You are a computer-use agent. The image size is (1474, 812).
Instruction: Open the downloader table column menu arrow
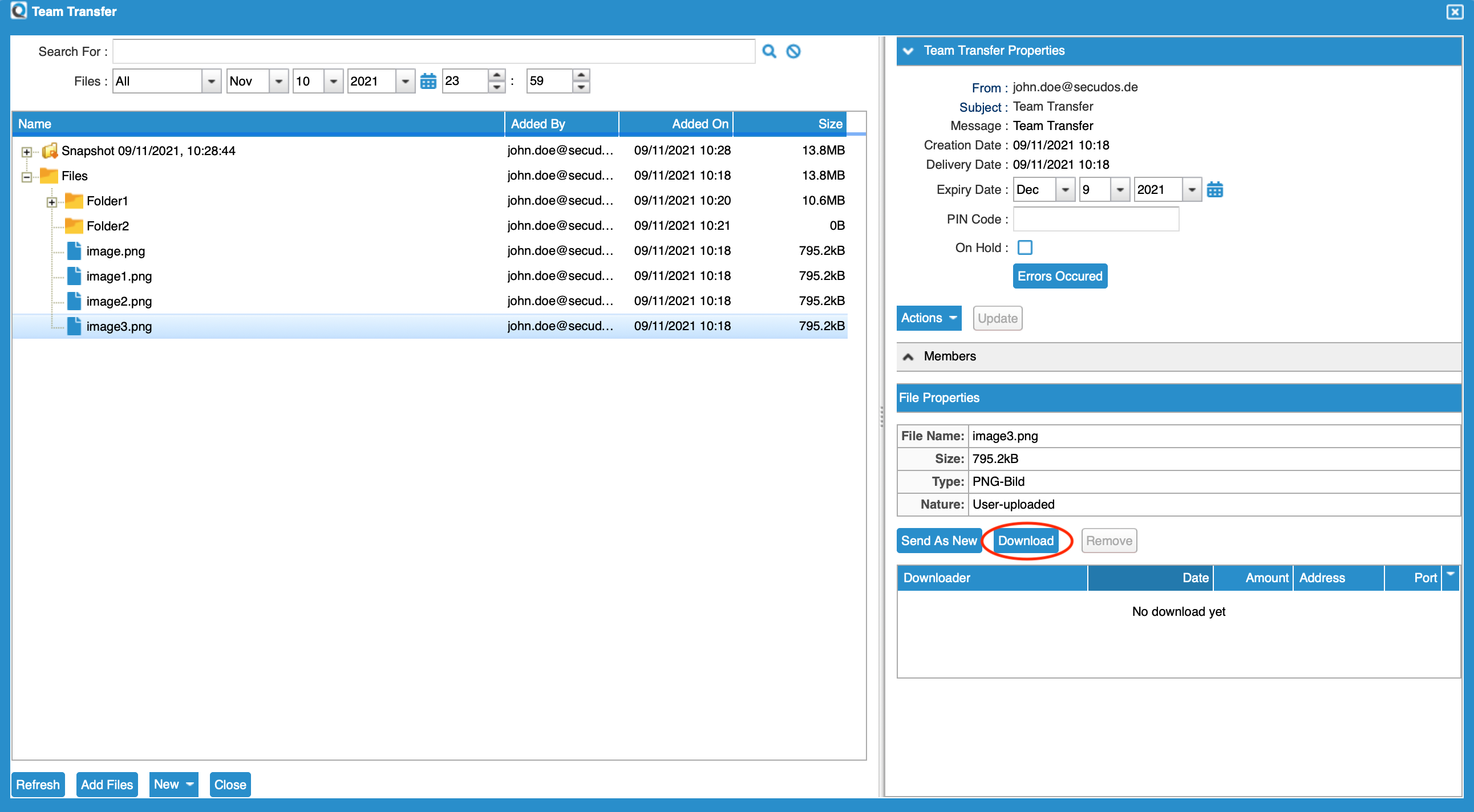pyautogui.click(x=1450, y=575)
